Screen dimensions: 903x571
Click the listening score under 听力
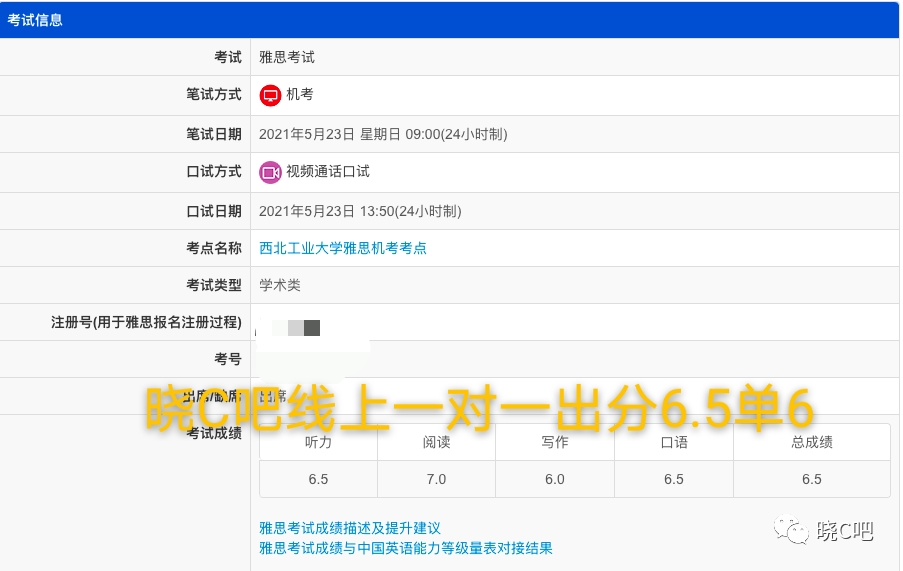point(318,479)
